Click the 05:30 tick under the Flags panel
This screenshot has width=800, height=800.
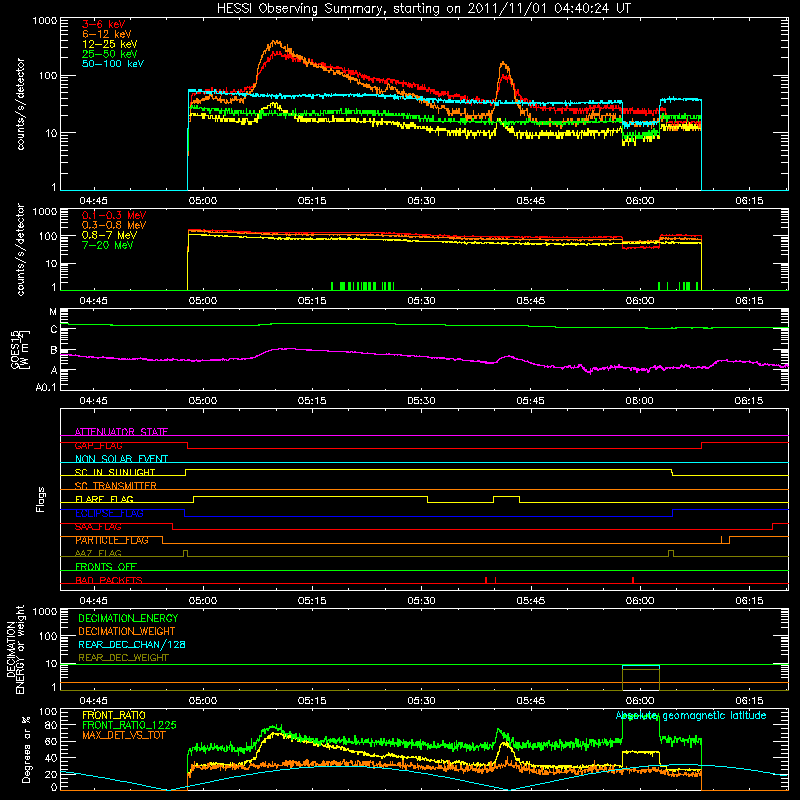tap(421, 601)
